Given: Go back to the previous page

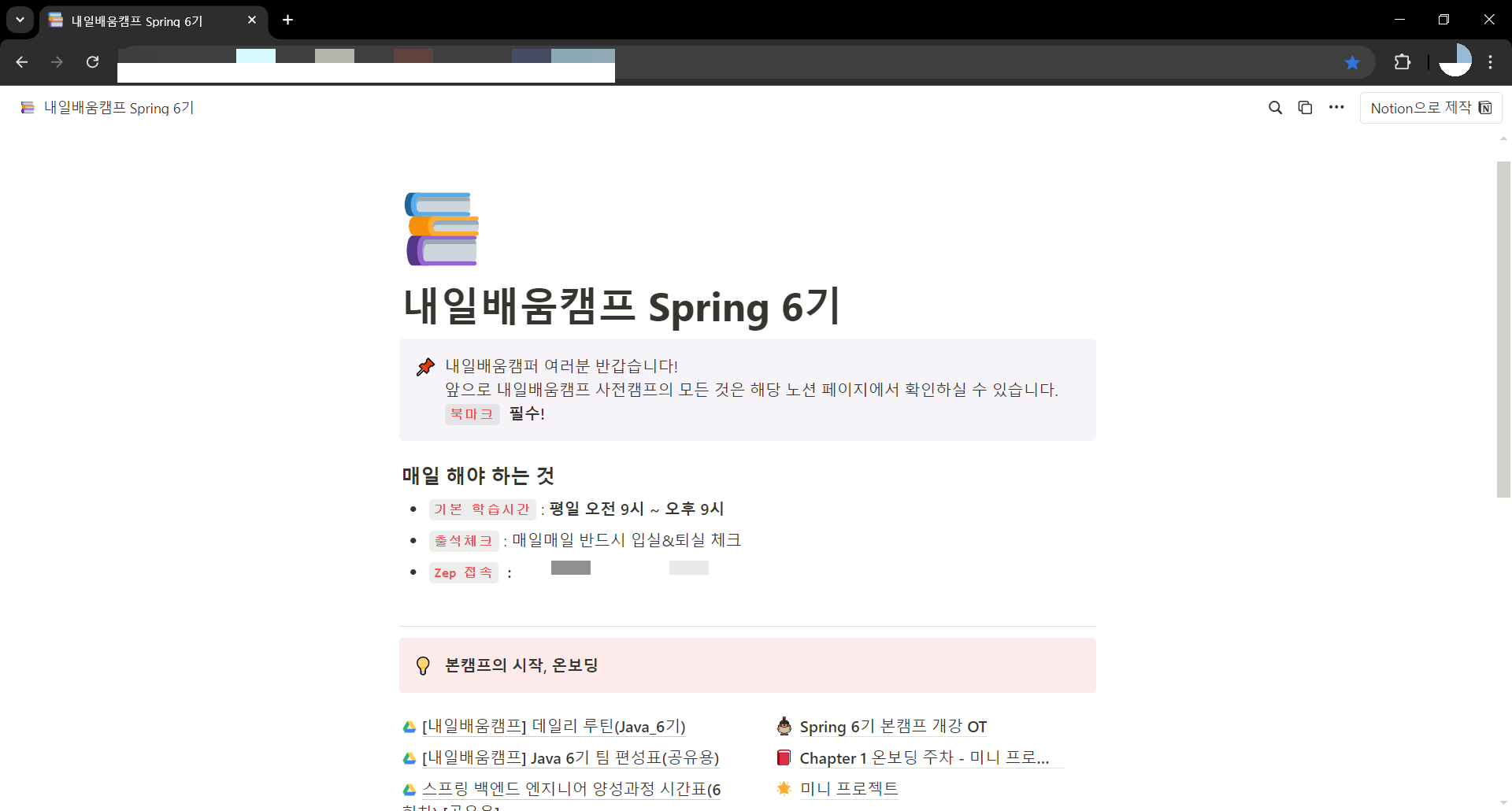Looking at the screenshot, I should click(22, 62).
